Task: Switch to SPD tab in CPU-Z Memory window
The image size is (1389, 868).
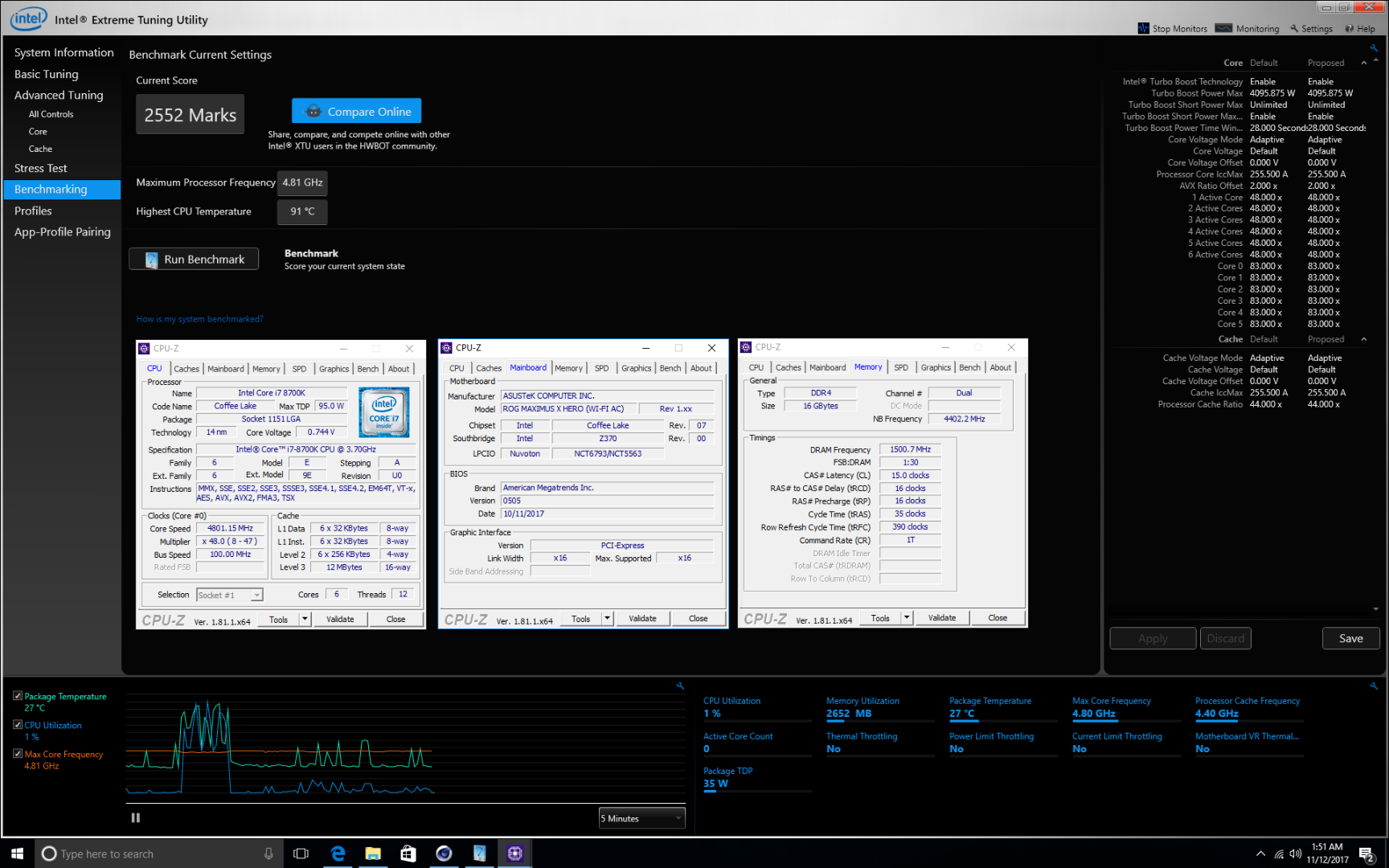Action: 901,367
